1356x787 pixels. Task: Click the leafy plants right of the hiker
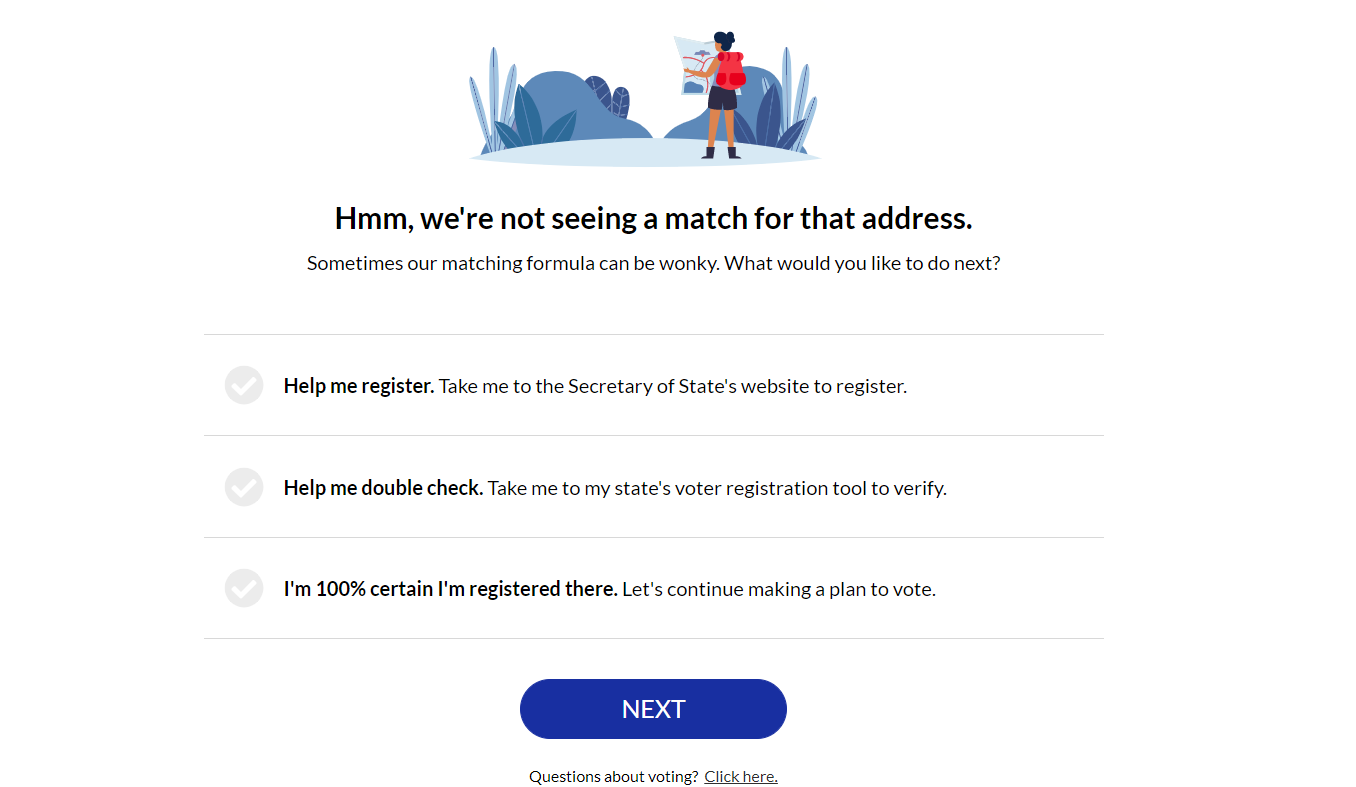pyautogui.click(x=787, y=105)
